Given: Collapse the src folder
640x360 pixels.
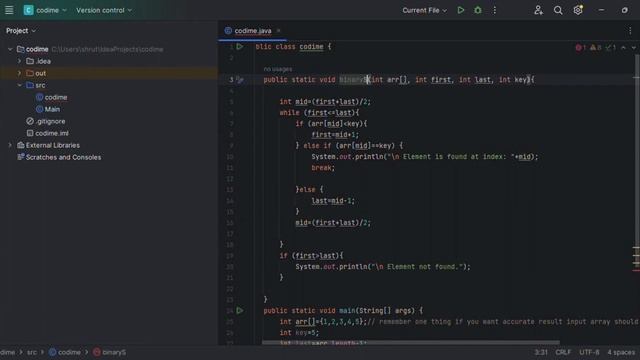Looking at the screenshot, I should 19,85.
